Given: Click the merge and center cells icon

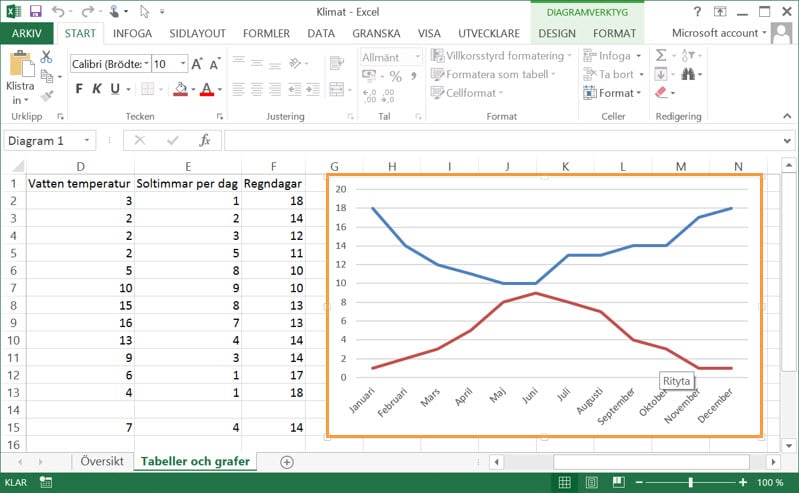Looking at the screenshot, I should [336, 89].
